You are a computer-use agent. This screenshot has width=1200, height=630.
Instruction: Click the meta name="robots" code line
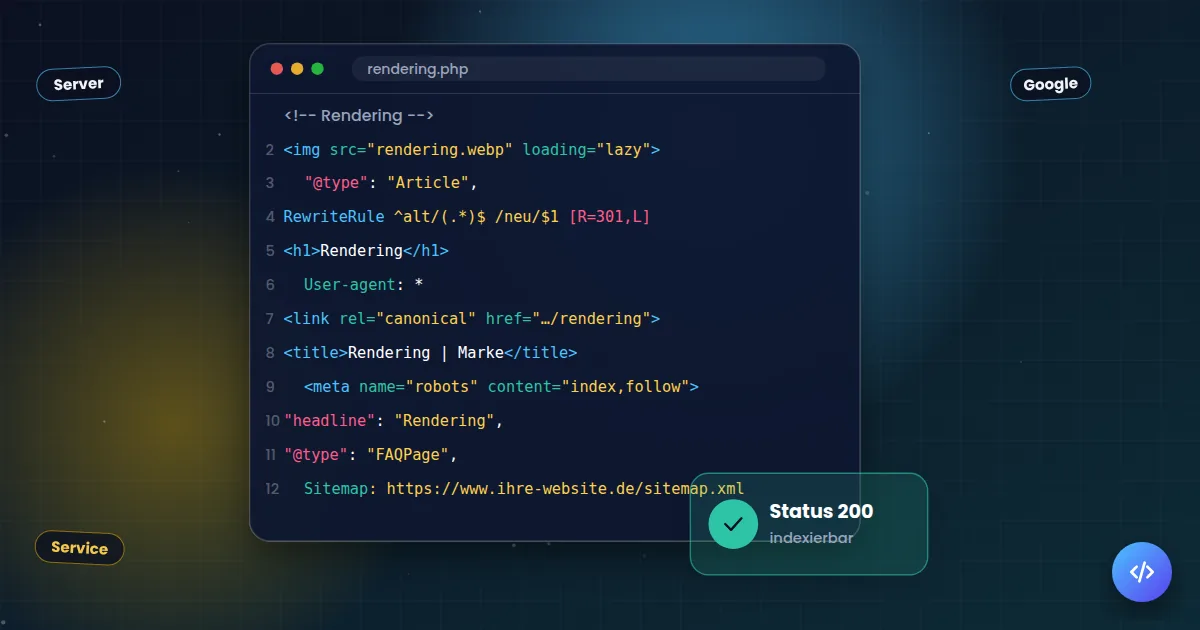pos(501,386)
